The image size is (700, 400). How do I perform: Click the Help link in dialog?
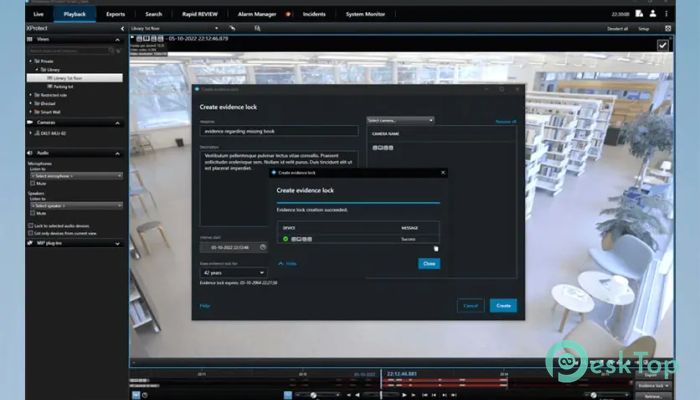tap(204, 306)
